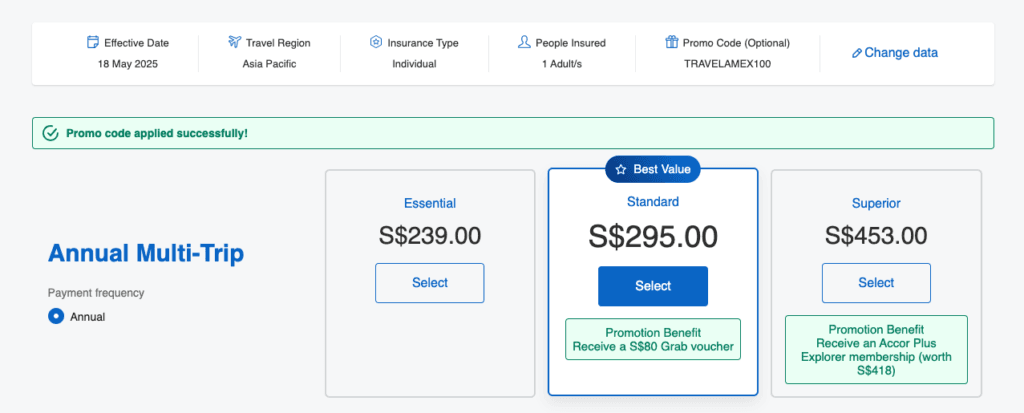
Task: Click the Effective Date calendar icon
Action: pyautogui.click(x=93, y=42)
